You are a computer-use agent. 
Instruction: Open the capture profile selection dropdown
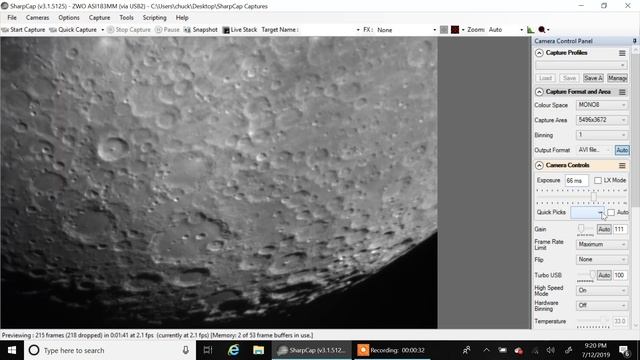click(x=581, y=65)
